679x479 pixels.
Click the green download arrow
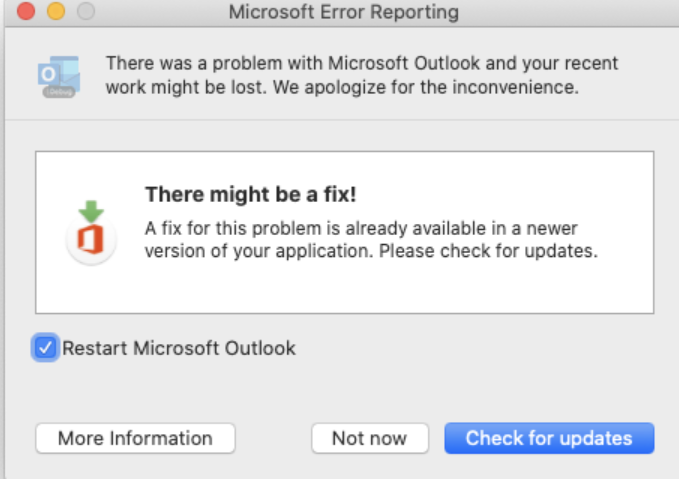click(x=92, y=211)
